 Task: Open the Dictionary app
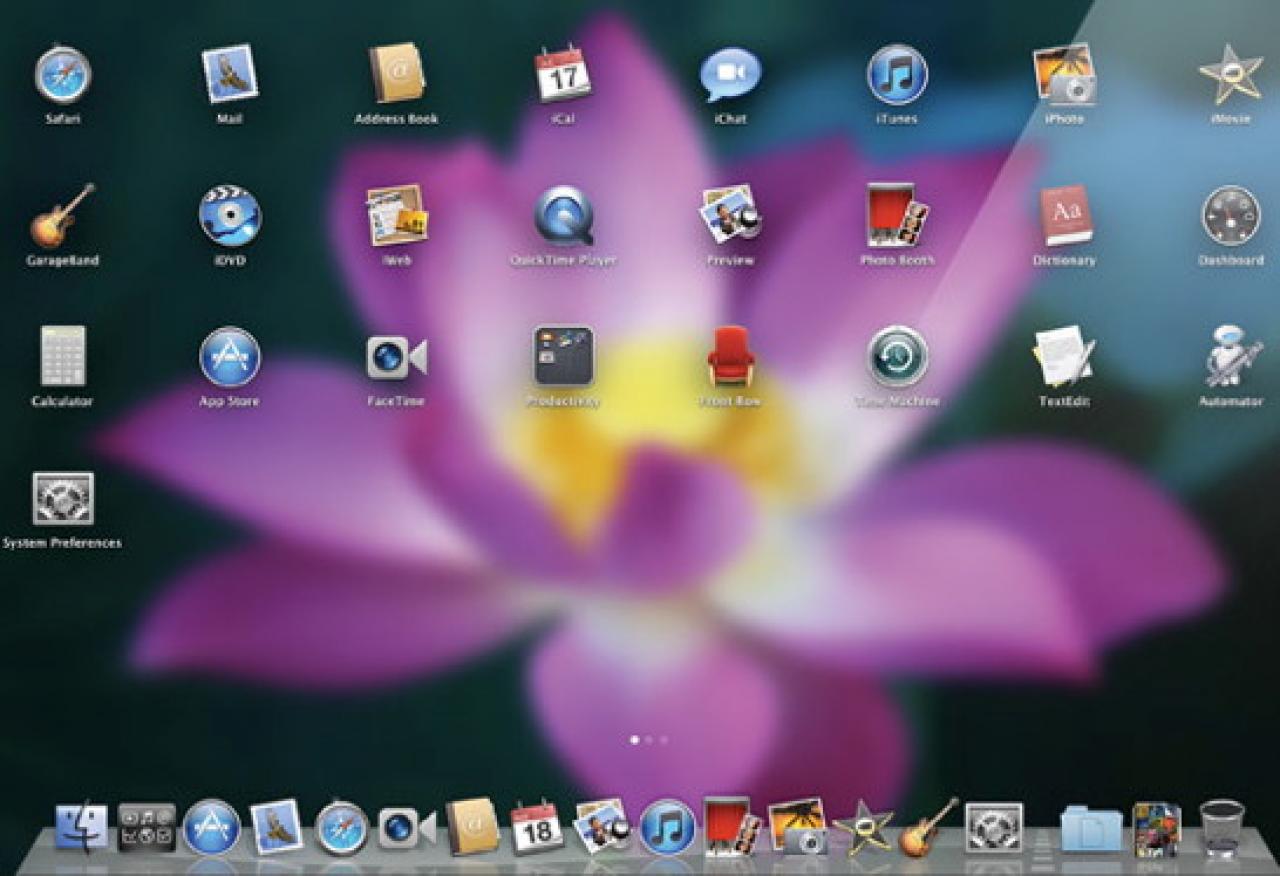[1066, 216]
